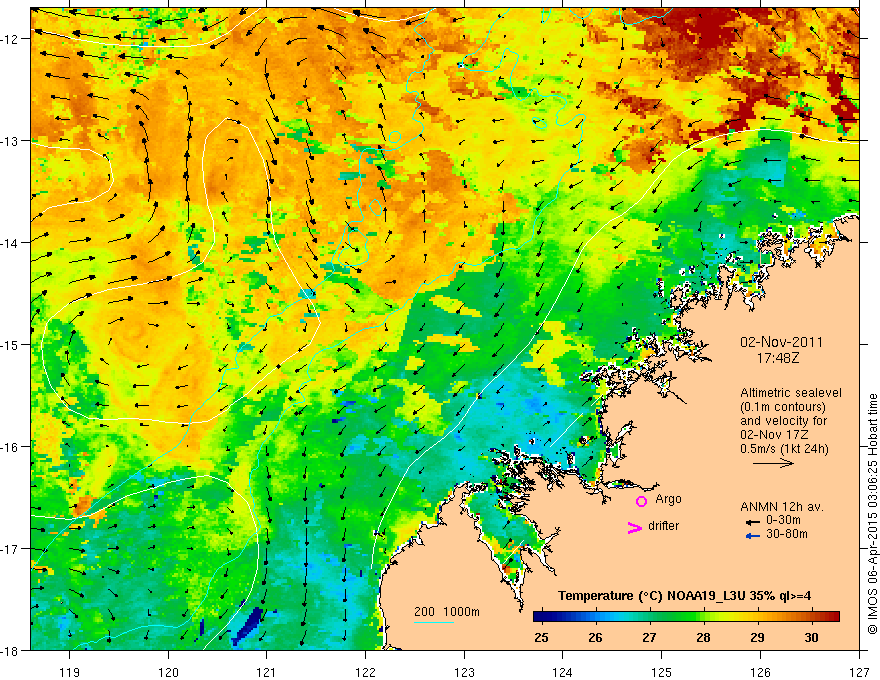Click the latitude axis label -12
The image size is (880, 680).
pyautogui.click(x=10, y=39)
